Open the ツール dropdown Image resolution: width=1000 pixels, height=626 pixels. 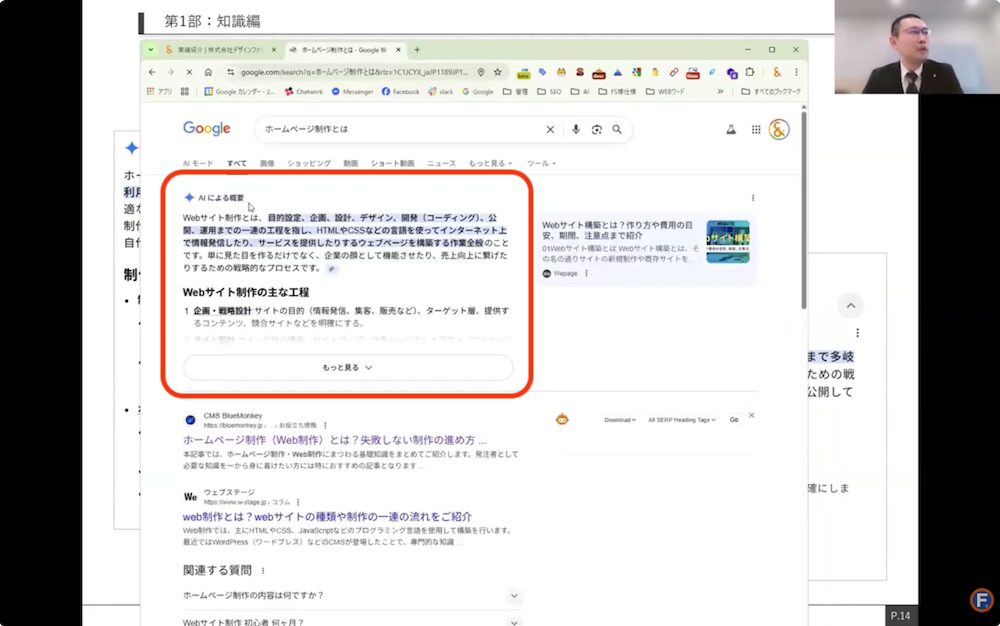541,163
